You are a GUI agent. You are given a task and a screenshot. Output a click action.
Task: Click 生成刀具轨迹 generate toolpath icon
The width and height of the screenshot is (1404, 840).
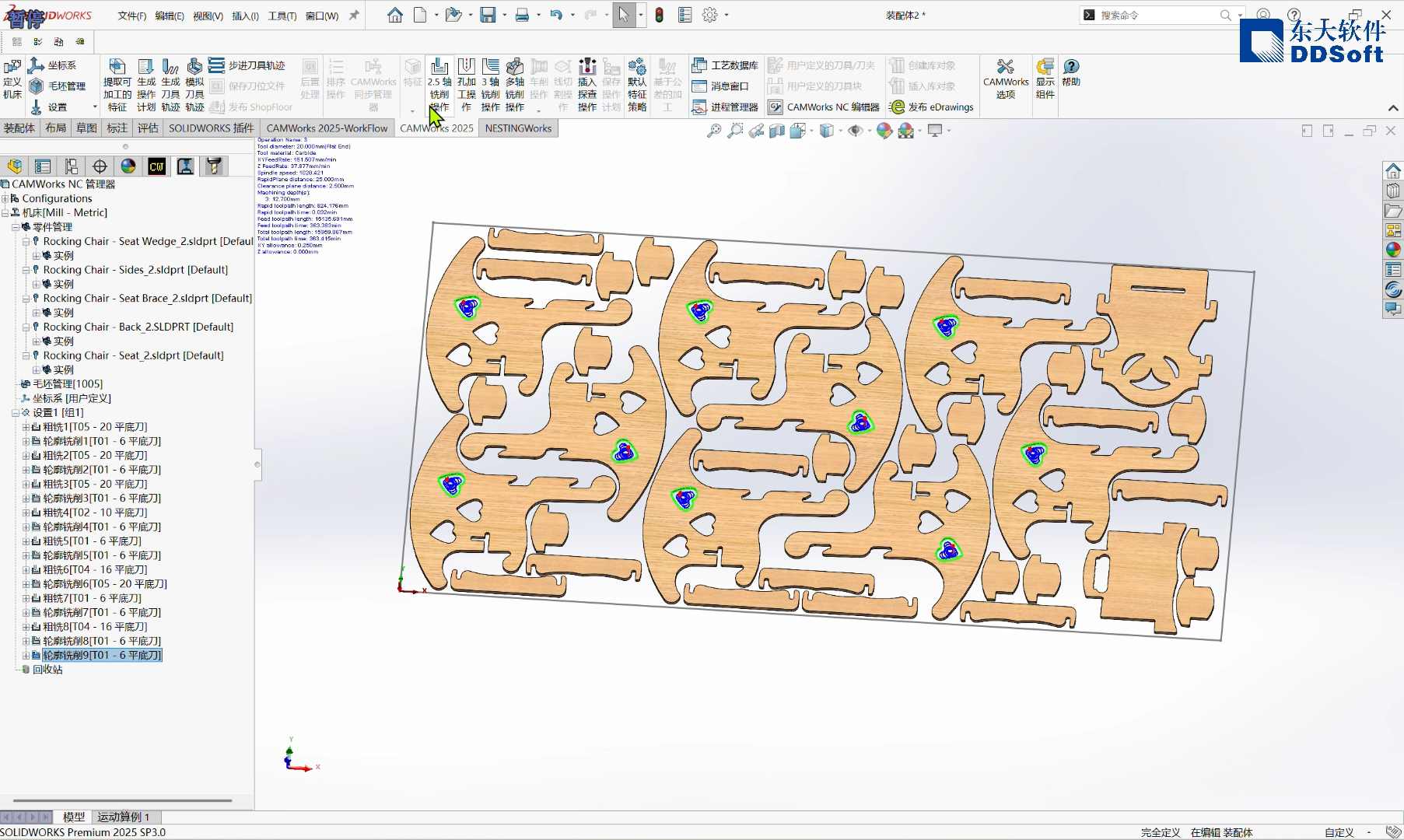(170, 85)
